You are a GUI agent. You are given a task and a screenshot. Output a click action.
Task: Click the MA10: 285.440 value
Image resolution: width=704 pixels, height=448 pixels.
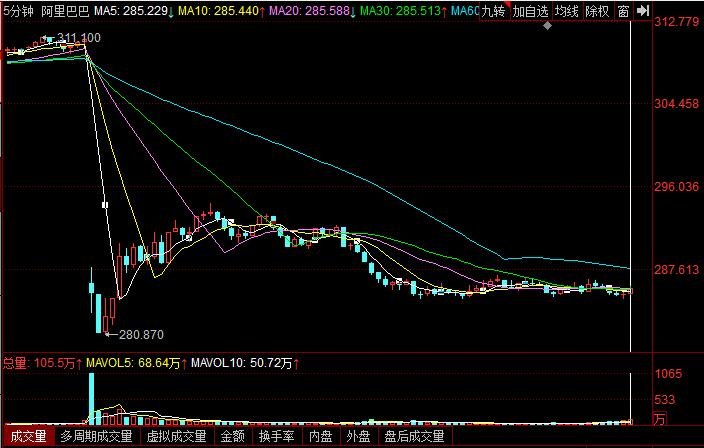pos(219,11)
